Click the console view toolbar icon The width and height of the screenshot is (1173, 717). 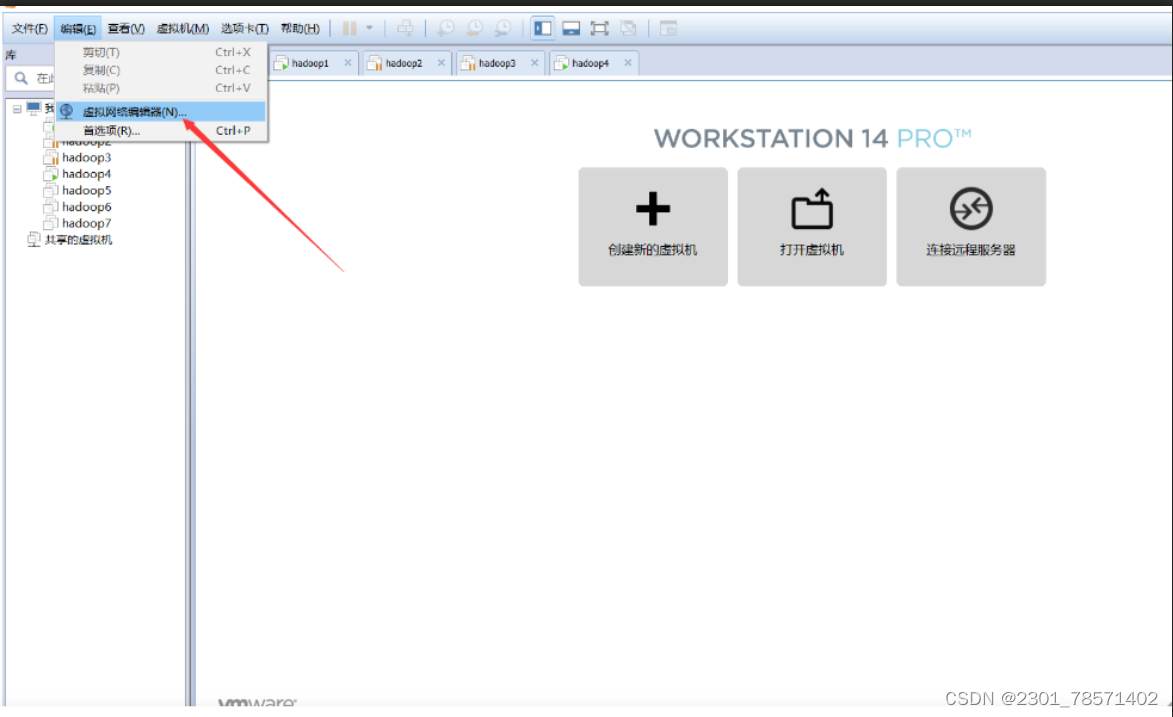pyautogui.click(x=668, y=28)
